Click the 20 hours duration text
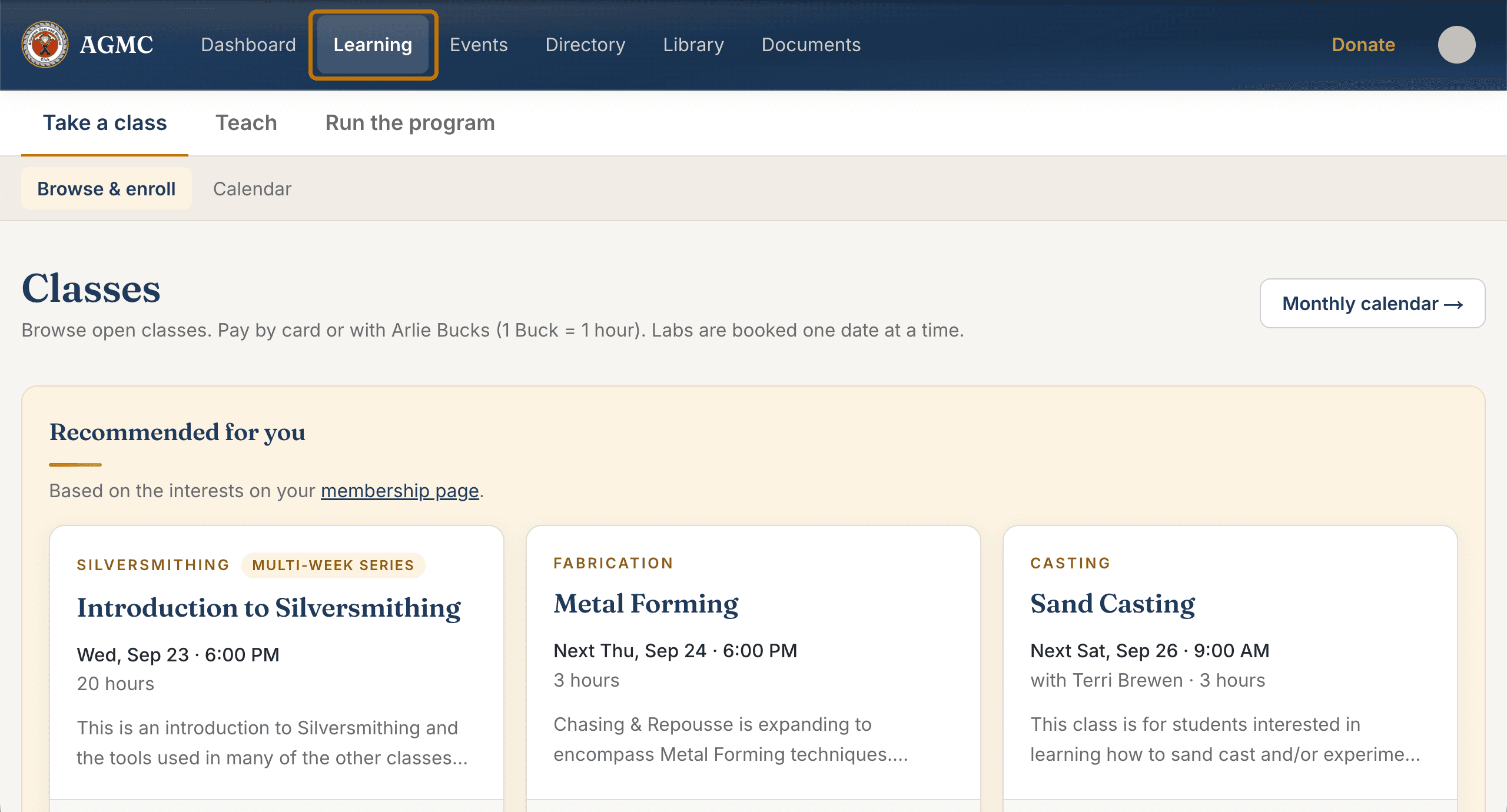 tap(115, 684)
